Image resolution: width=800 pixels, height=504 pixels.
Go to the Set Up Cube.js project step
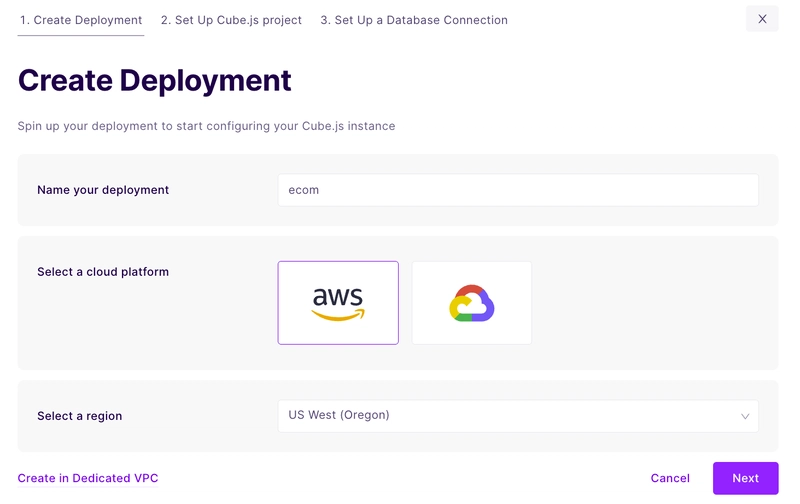click(x=231, y=20)
